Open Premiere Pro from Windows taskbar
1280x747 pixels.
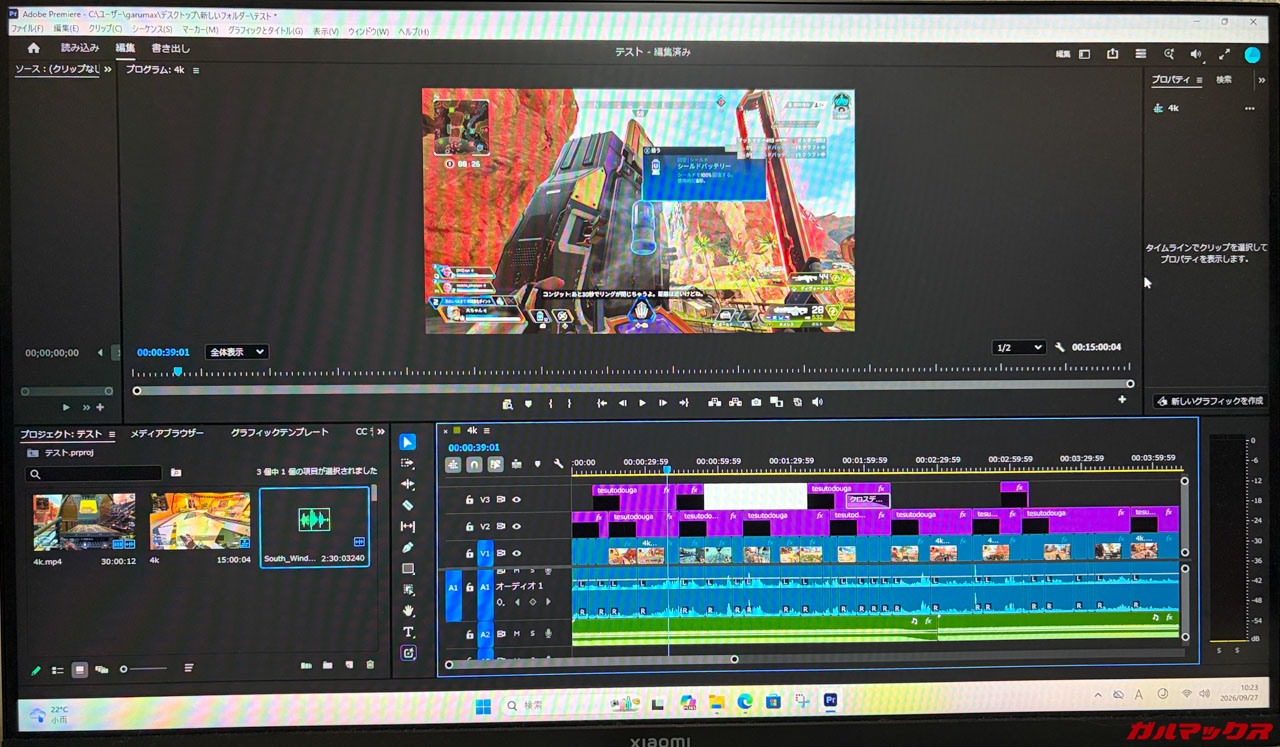tap(830, 701)
